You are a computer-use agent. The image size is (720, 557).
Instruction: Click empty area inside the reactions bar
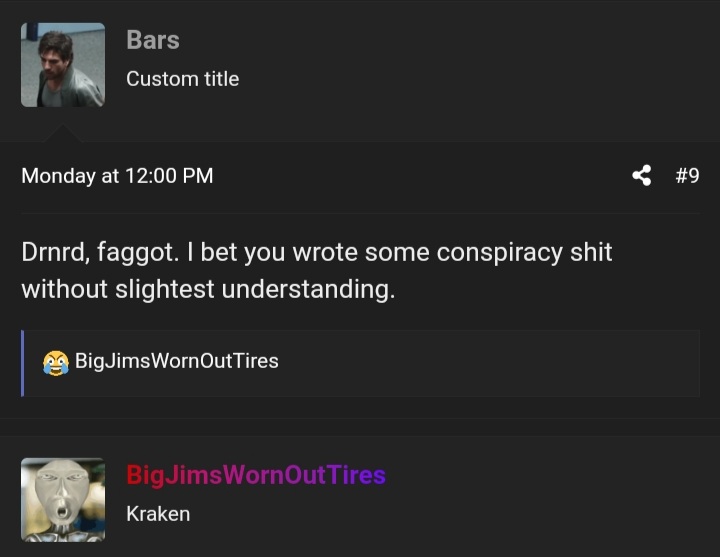[x=487, y=363]
